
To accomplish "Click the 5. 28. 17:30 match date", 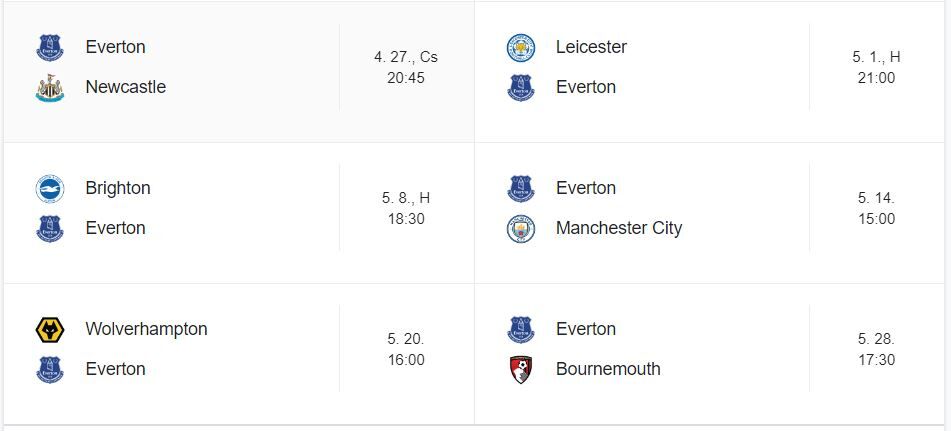I will [x=876, y=349].
